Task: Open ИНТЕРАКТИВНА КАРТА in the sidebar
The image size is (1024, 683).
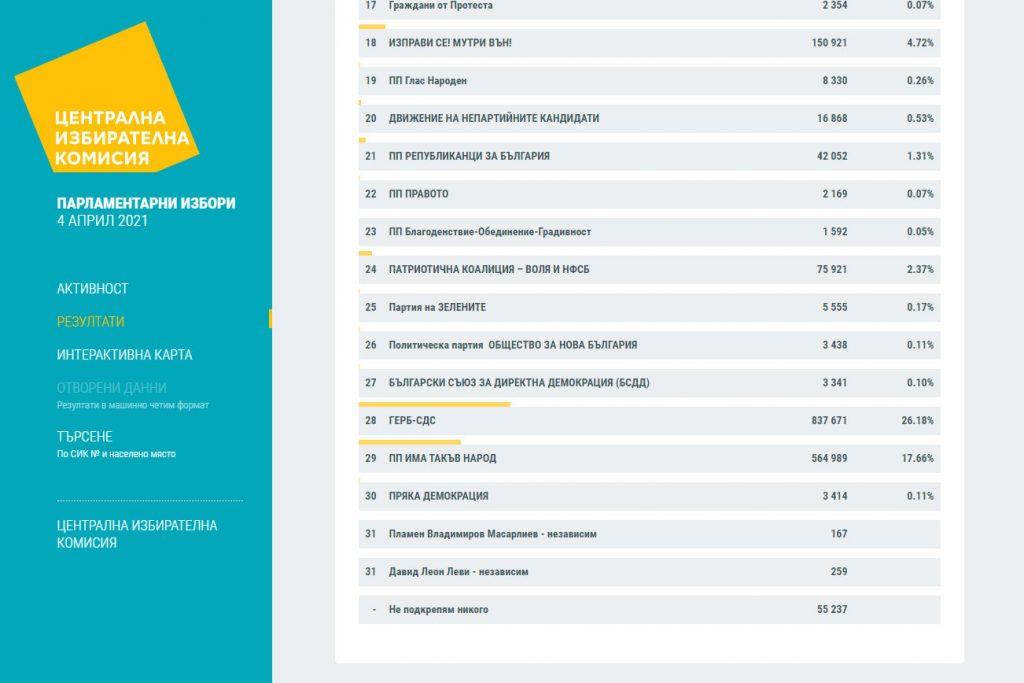Action: click(125, 354)
